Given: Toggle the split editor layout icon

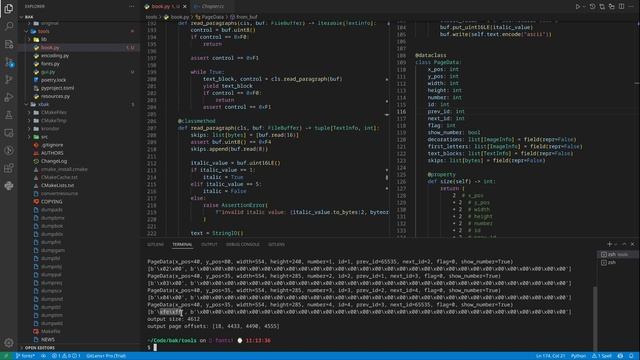Looking at the screenshot, I should pos(621,7).
